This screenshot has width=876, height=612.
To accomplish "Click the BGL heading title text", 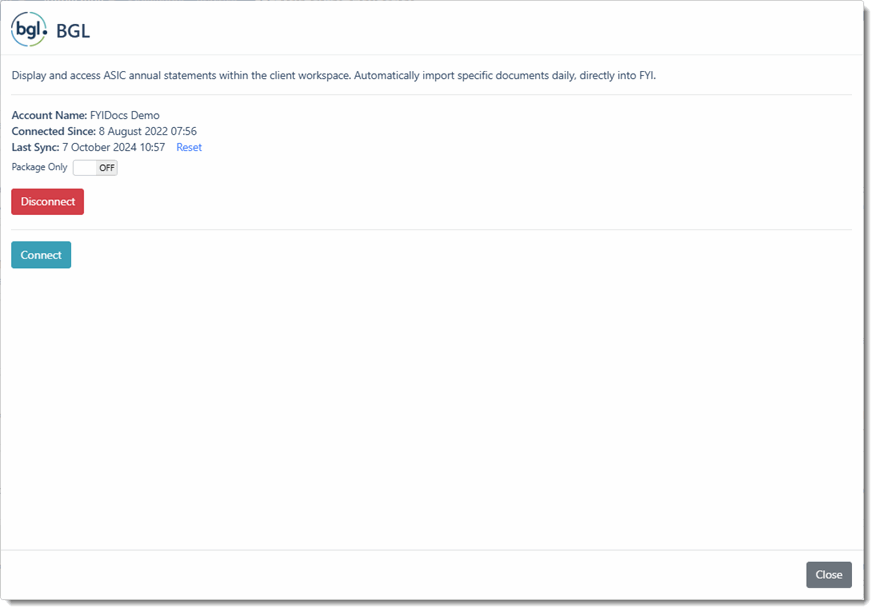I will click(x=73, y=31).
